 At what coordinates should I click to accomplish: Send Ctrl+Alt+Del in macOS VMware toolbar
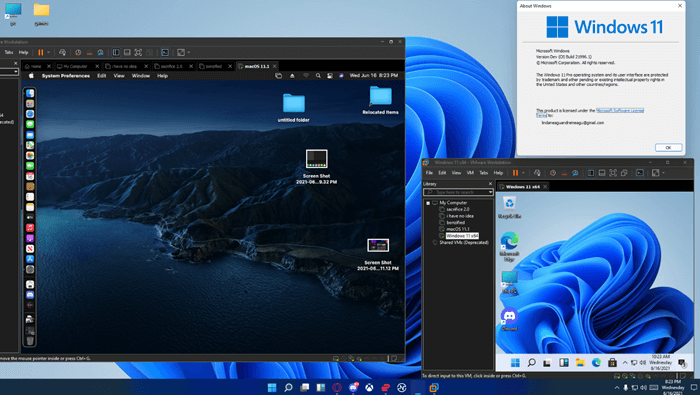(x=62, y=52)
